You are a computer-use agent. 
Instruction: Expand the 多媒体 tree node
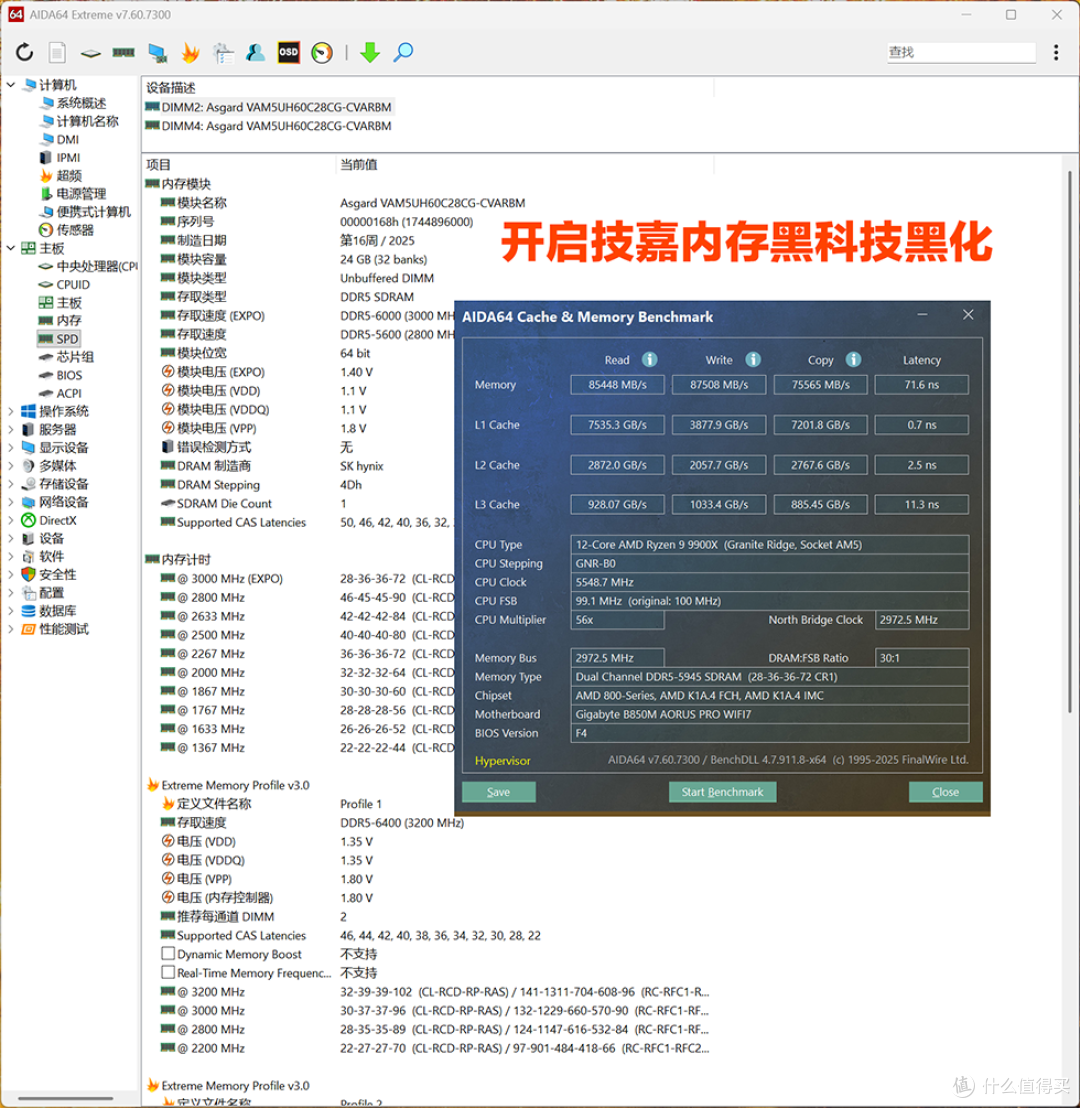point(11,466)
